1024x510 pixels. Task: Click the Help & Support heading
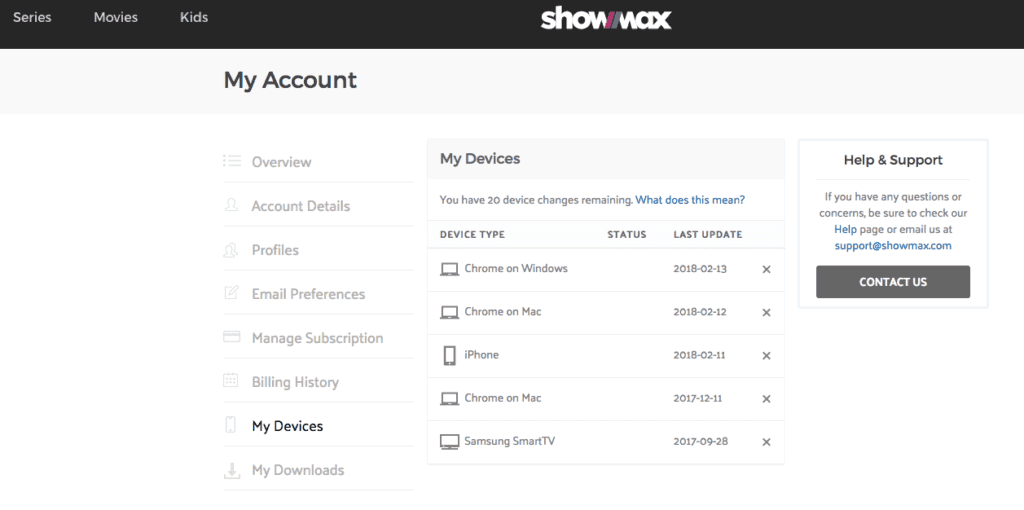click(893, 160)
